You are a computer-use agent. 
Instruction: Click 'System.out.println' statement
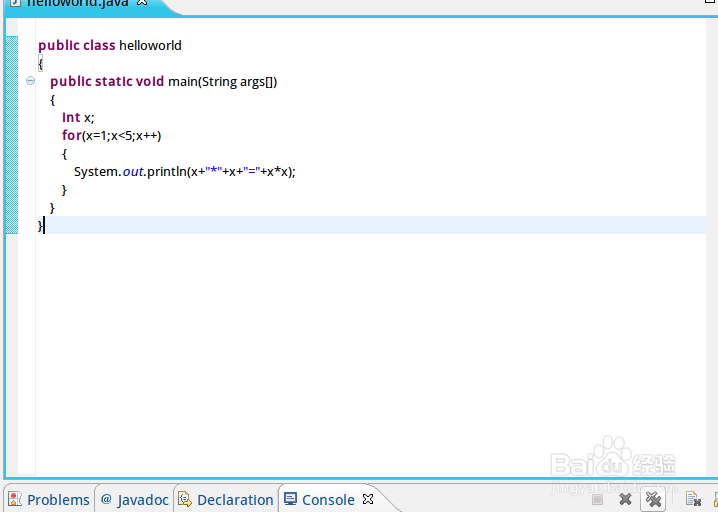pyautogui.click(x=185, y=172)
